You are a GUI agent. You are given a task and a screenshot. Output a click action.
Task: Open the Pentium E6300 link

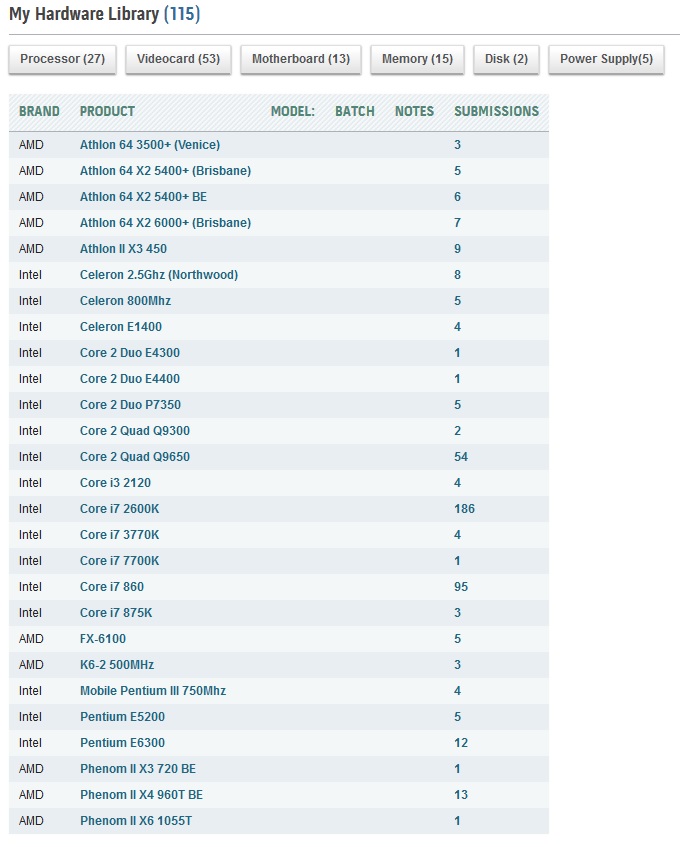coord(122,743)
